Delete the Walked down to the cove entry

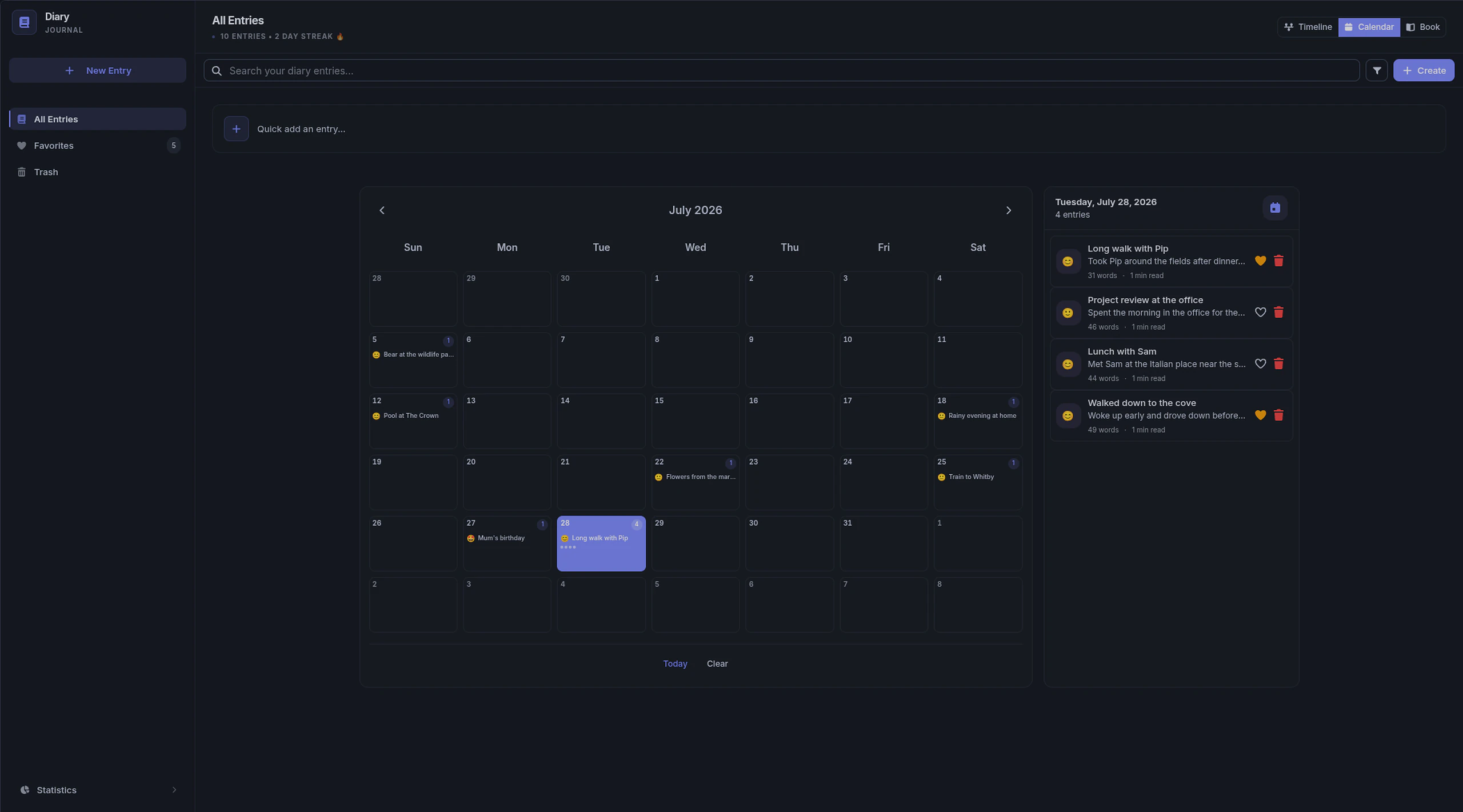1279,415
